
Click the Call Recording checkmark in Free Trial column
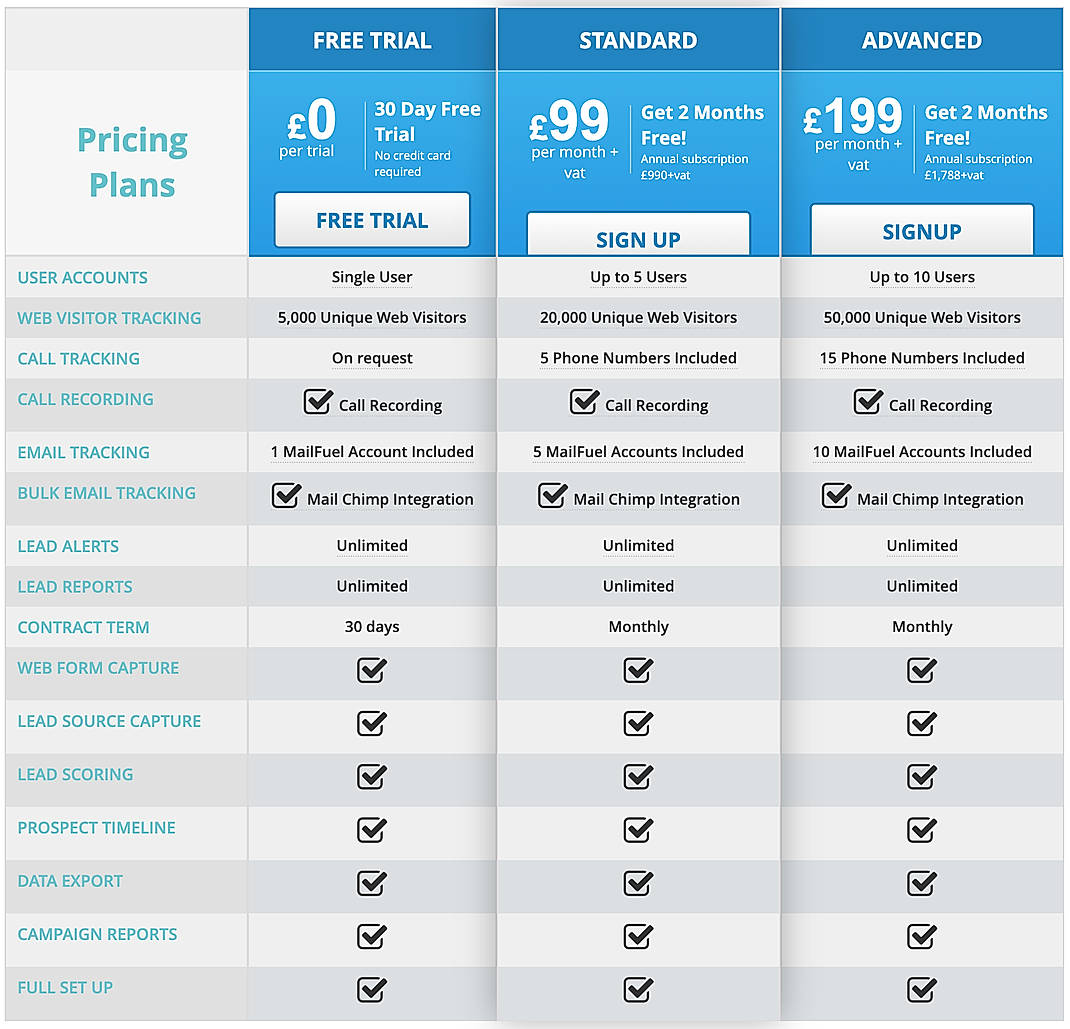(318, 402)
